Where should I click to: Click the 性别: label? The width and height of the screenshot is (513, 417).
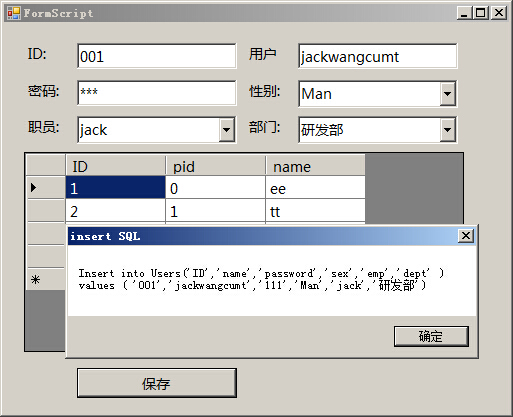click(264, 91)
